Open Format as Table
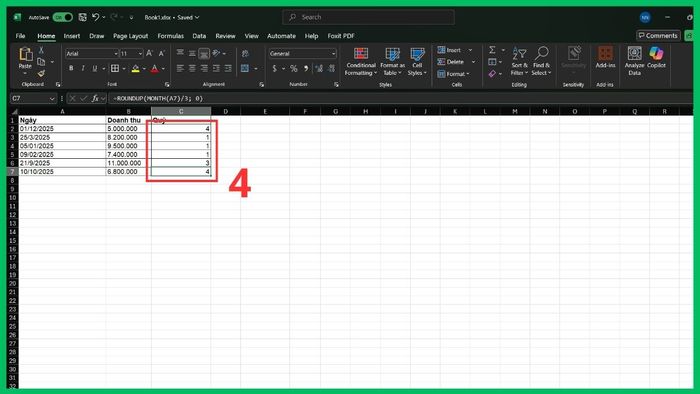 (x=392, y=62)
